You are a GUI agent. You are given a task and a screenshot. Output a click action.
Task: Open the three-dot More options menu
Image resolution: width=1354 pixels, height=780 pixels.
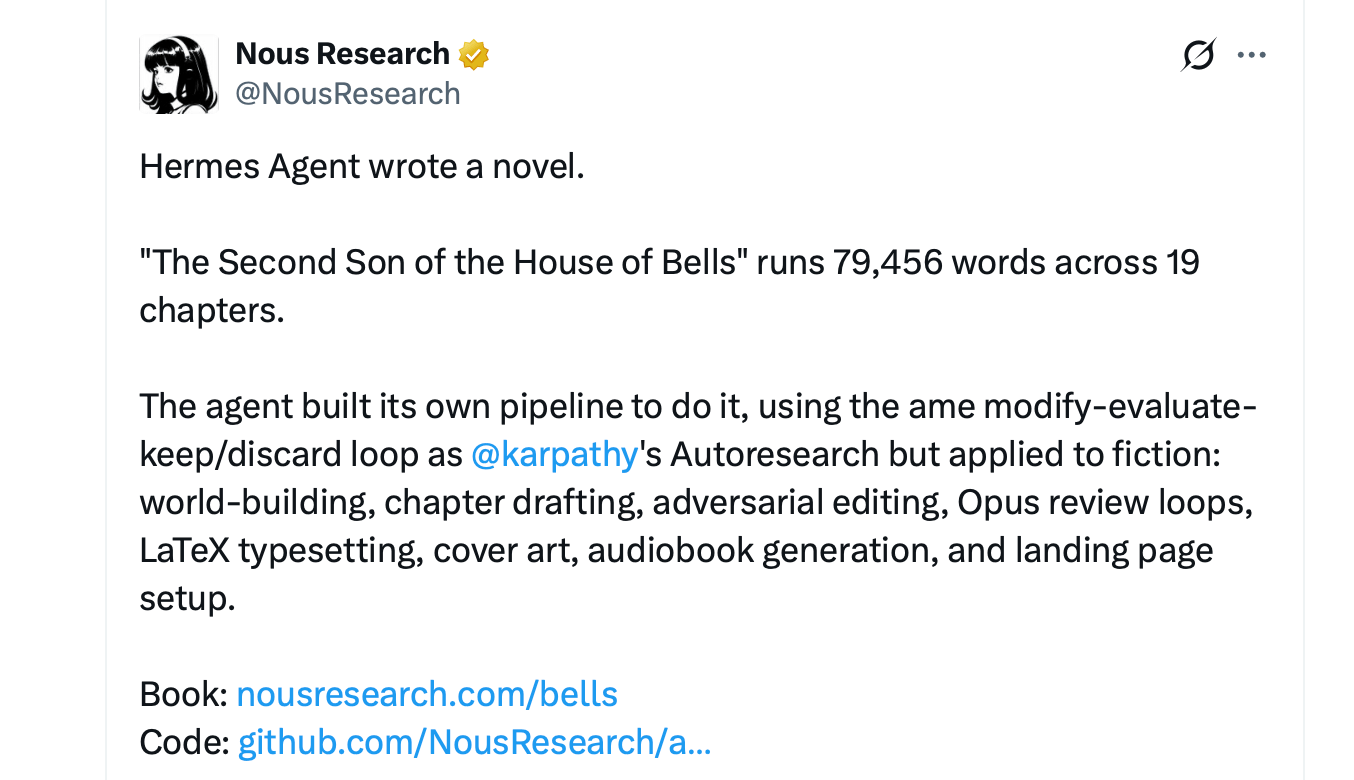pos(1251,55)
